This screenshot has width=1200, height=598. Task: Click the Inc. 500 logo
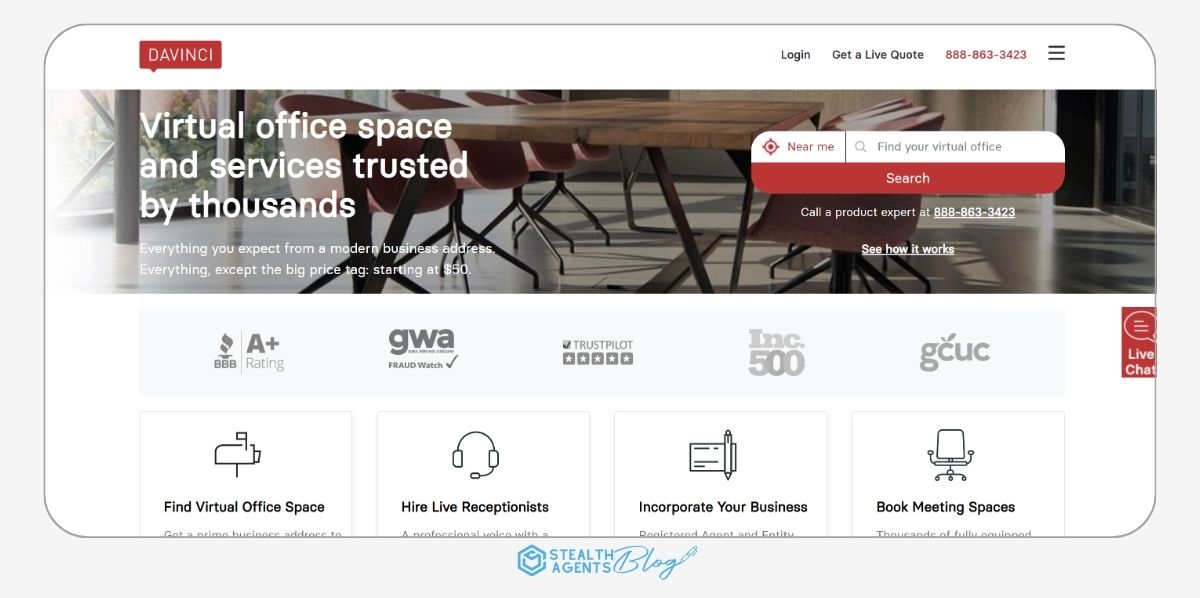tap(776, 352)
